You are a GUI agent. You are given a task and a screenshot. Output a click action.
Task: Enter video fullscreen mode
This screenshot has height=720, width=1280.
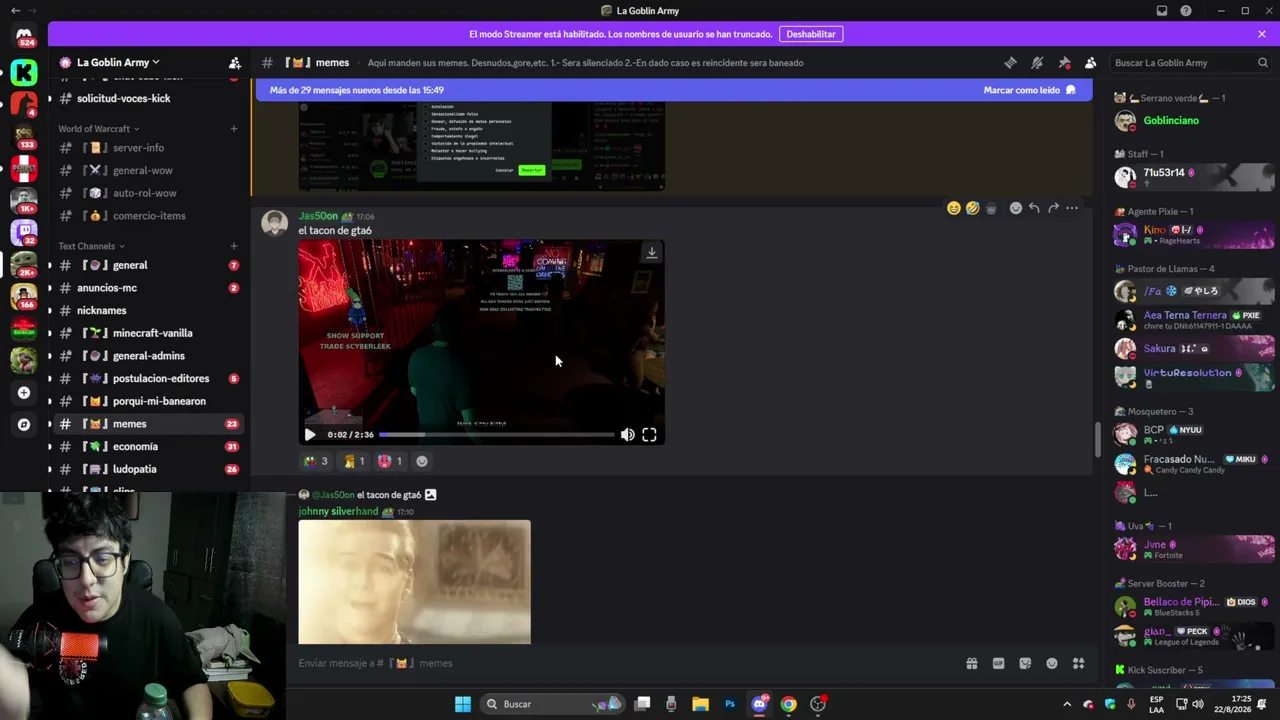649,434
